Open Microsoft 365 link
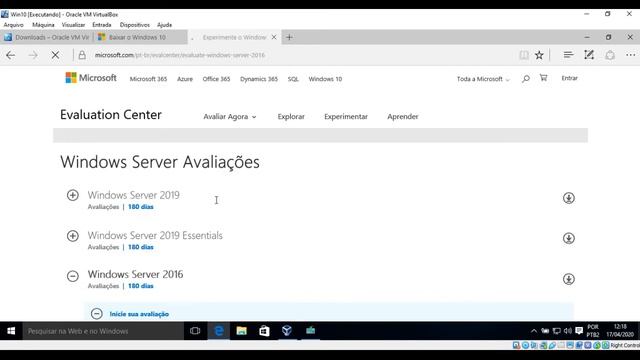Viewport: 640px width, 360px height. [x=148, y=79]
